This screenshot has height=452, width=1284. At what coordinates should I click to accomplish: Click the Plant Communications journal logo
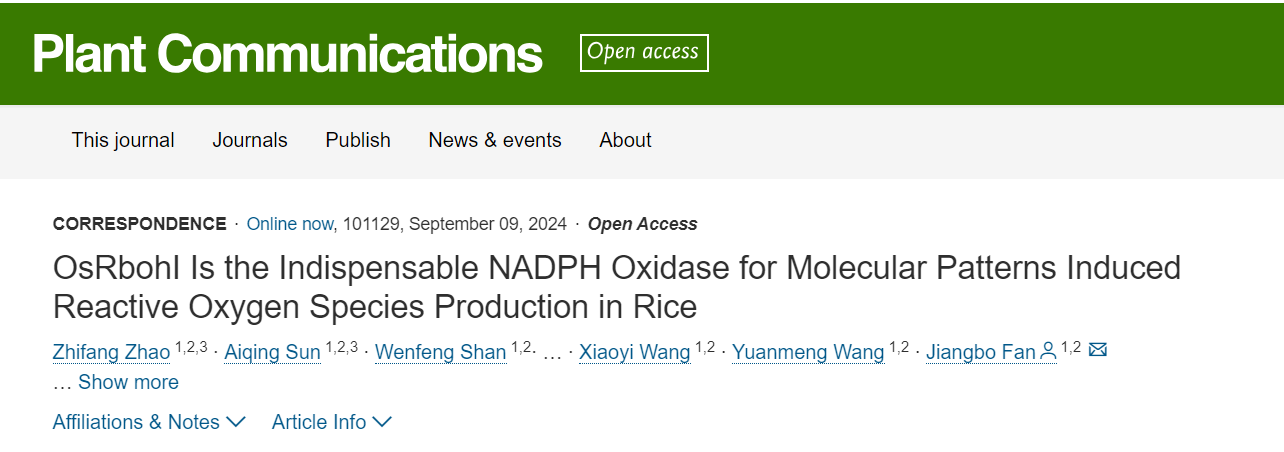point(287,54)
